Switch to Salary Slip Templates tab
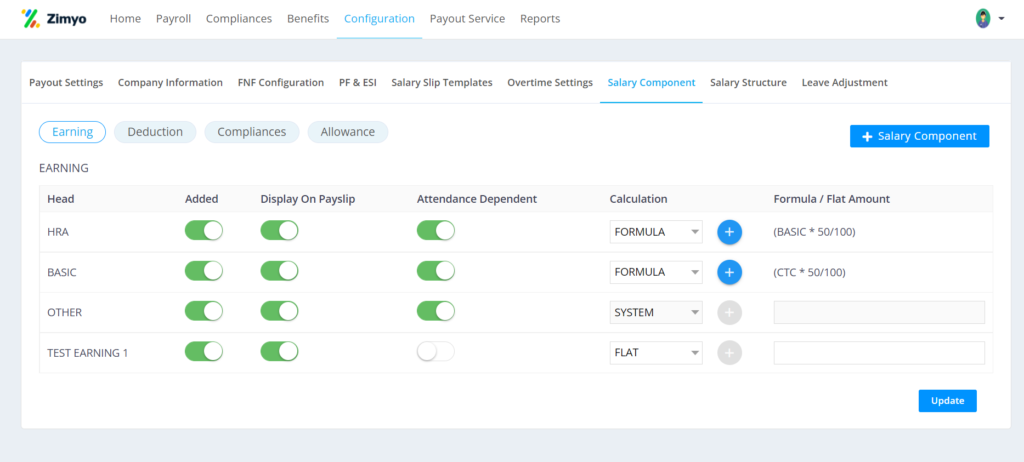Screen dimensions: 1024x462 442,83
